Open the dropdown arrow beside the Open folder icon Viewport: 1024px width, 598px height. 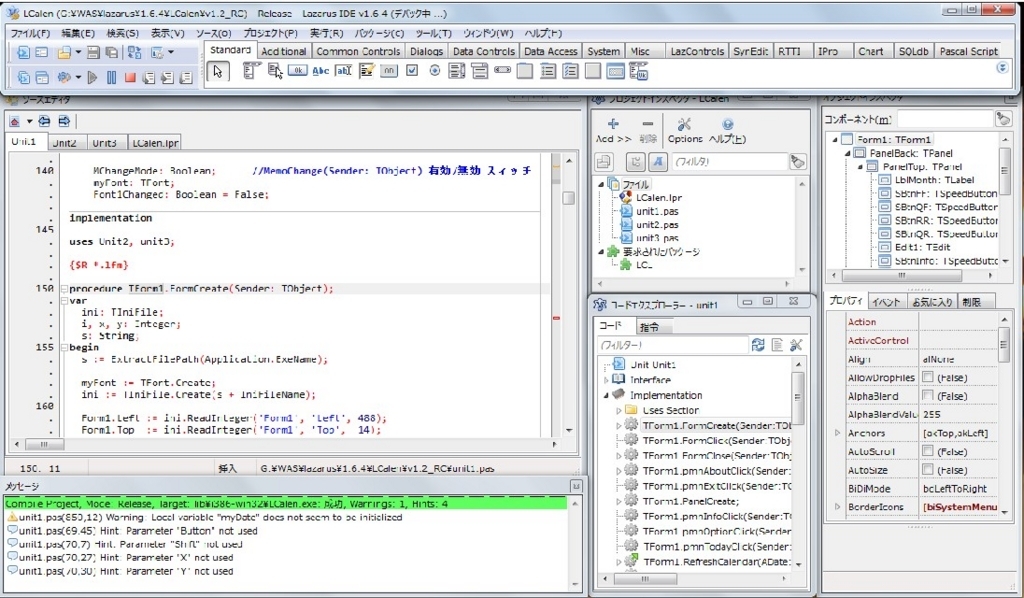point(78,52)
